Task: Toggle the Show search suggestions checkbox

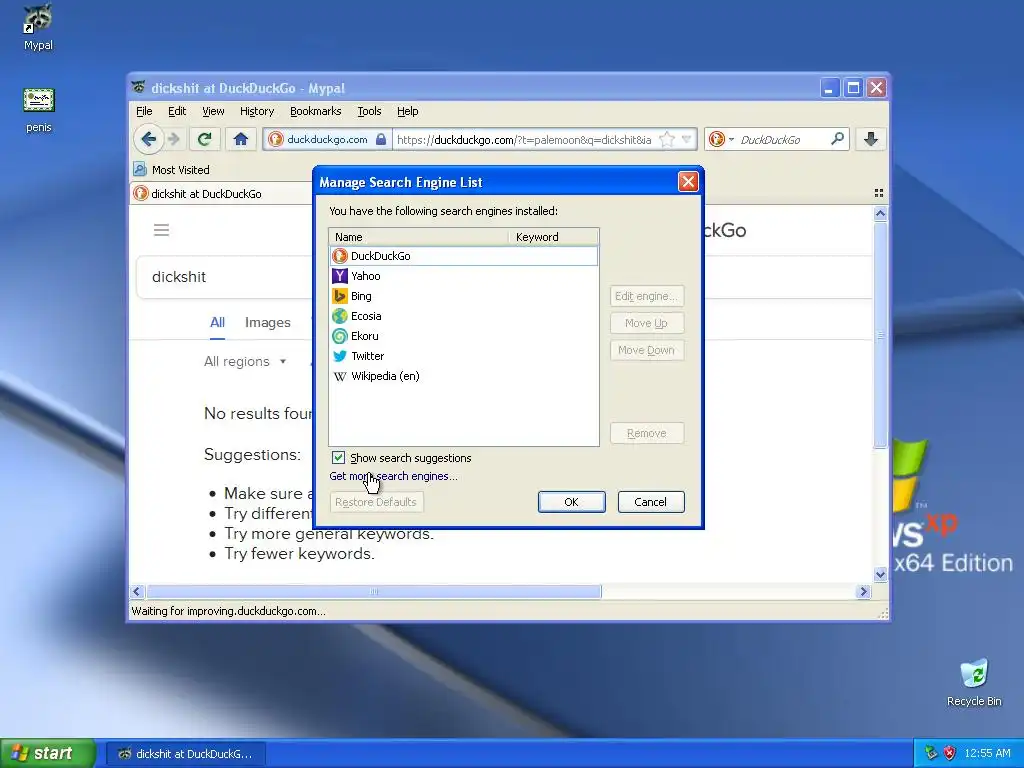Action: click(x=338, y=458)
